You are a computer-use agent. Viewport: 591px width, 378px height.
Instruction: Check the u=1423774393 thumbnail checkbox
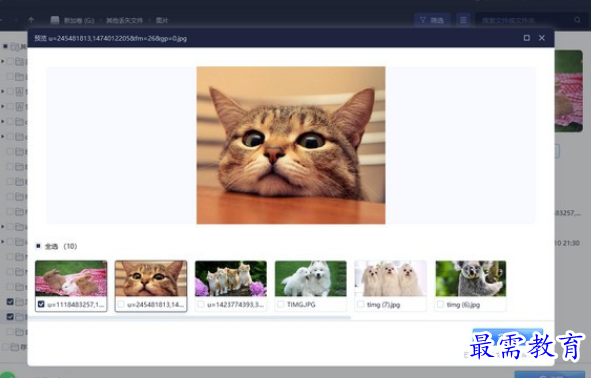click(x=201, y=304)
